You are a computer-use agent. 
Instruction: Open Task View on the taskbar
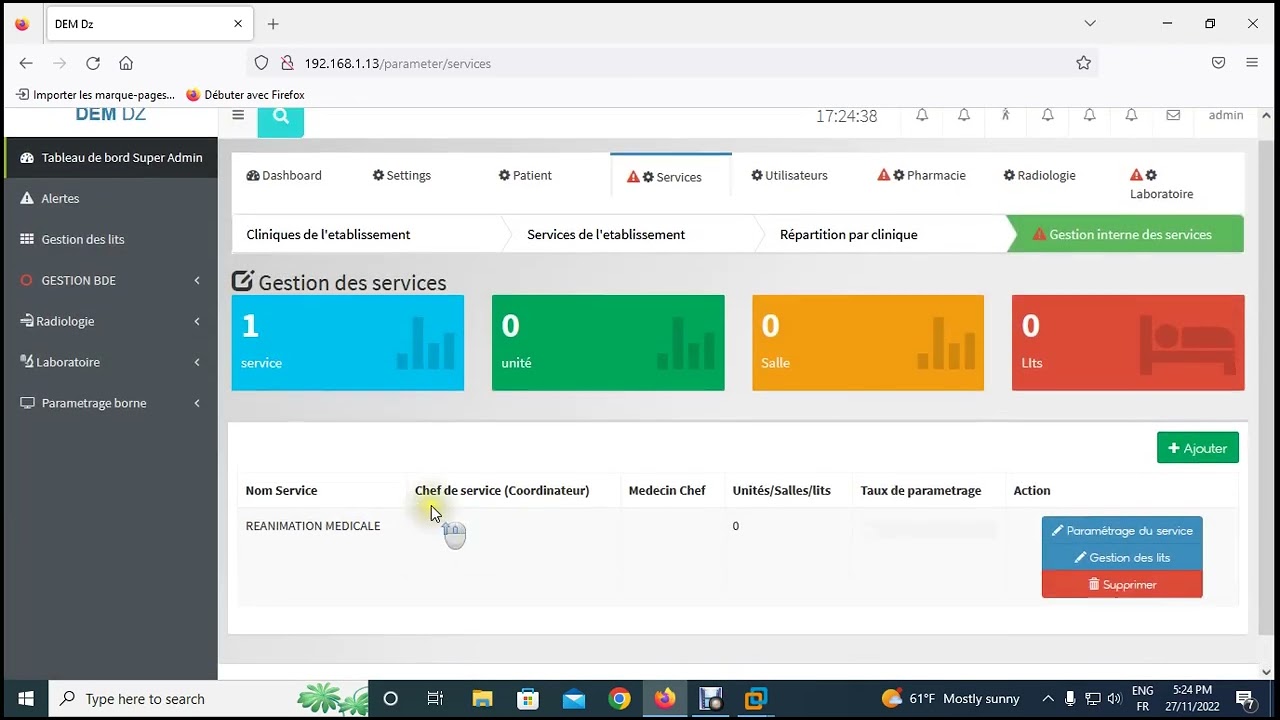[x=435, y=698]
